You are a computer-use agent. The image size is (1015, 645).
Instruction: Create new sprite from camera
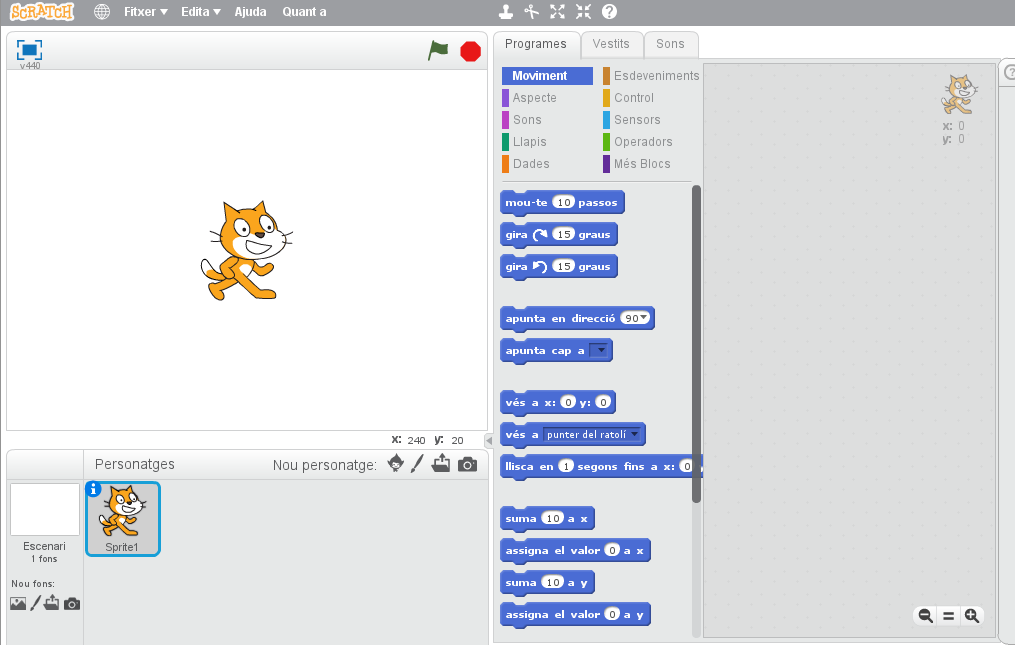[467, 464]
